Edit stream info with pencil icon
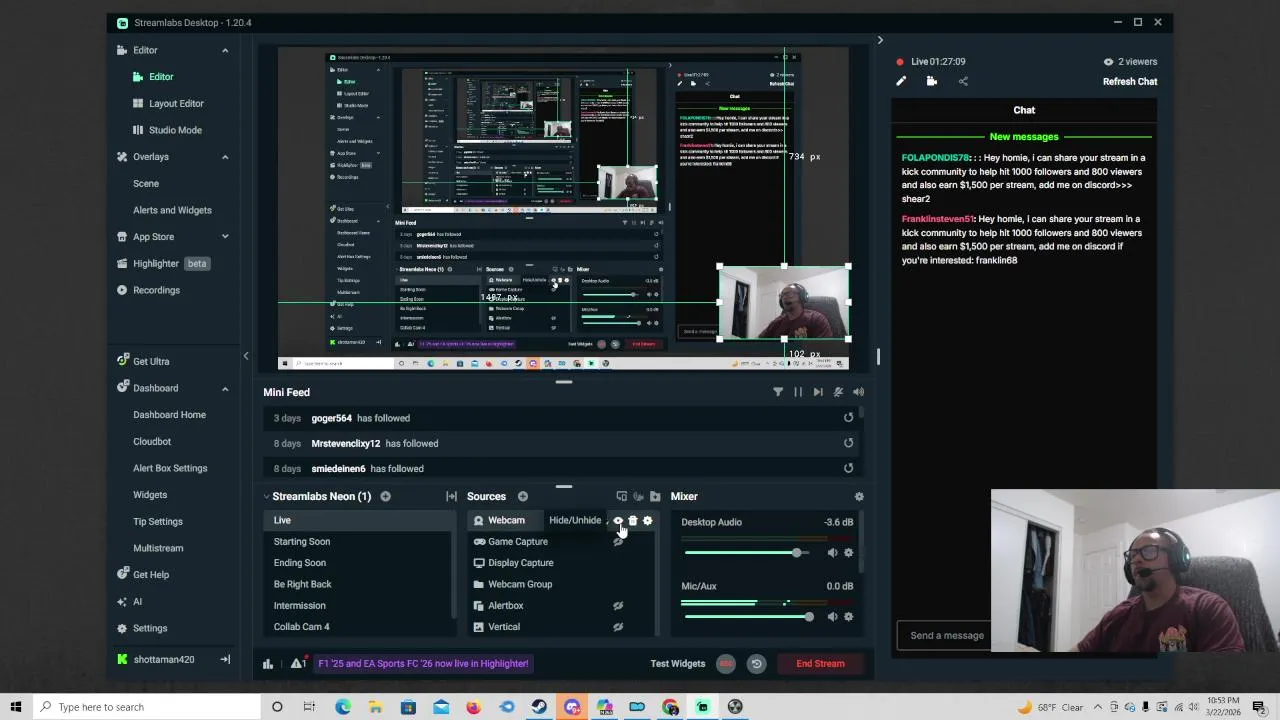This screenshot has height=720, width=1280. point(901,82)
